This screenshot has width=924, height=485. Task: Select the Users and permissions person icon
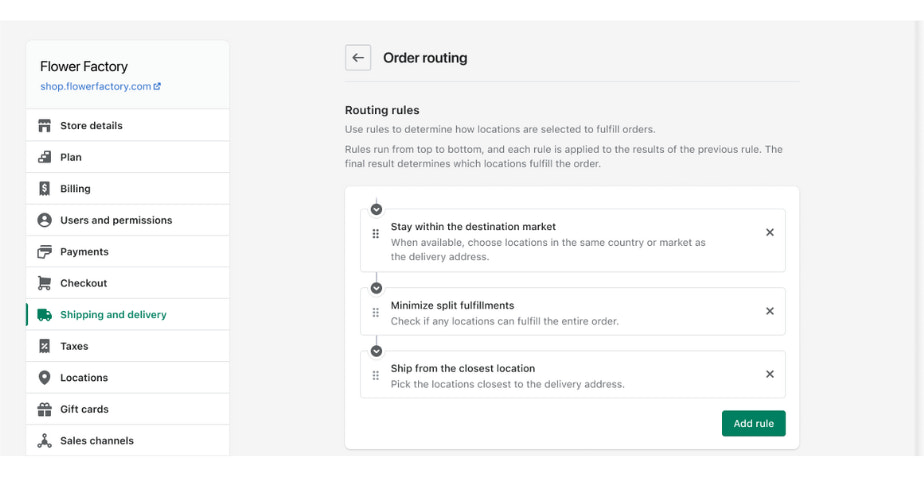[x=44, y=220]
